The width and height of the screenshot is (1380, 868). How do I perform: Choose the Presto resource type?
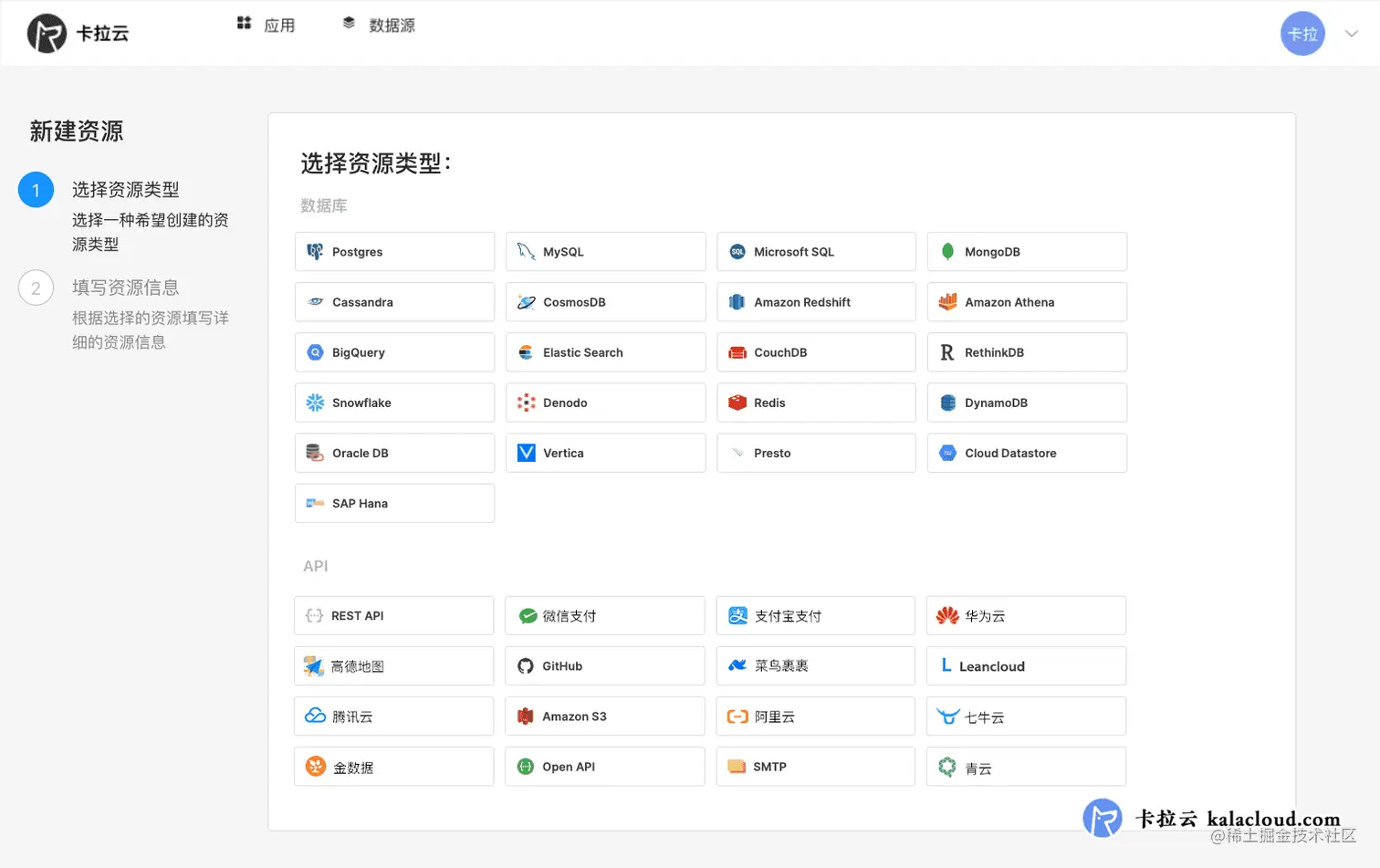pos(816,453)
